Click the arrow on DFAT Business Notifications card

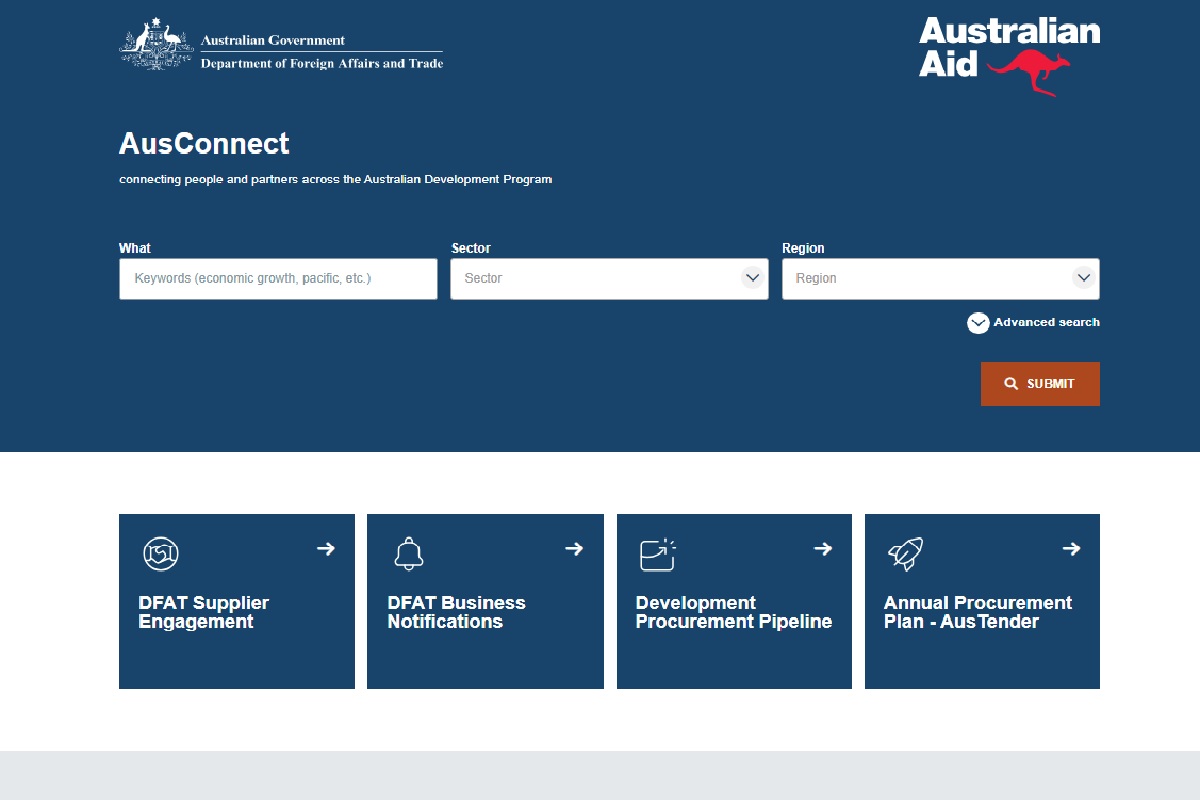click(x=574, y=548)
